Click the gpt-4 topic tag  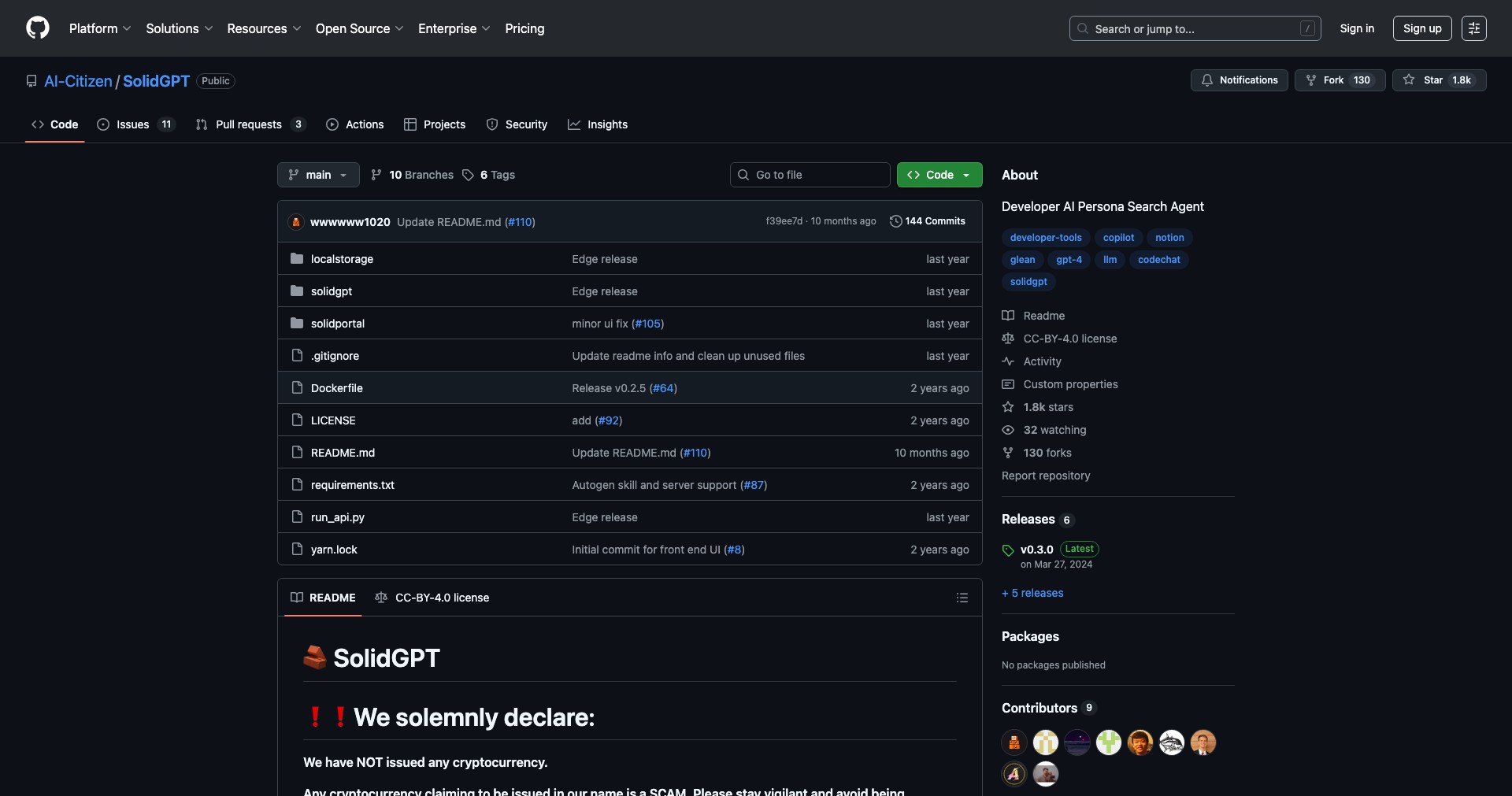click(1069, 260)
